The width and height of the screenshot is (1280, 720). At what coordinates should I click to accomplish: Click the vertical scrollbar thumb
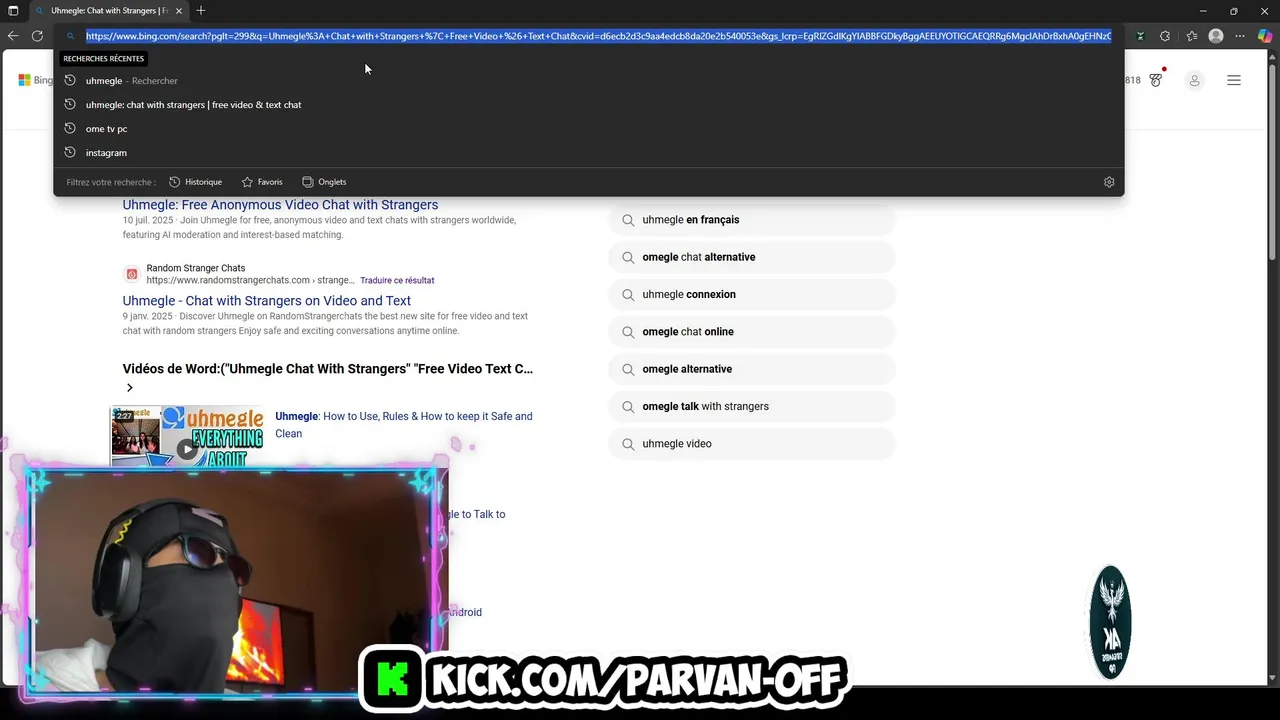point(1273,160)
